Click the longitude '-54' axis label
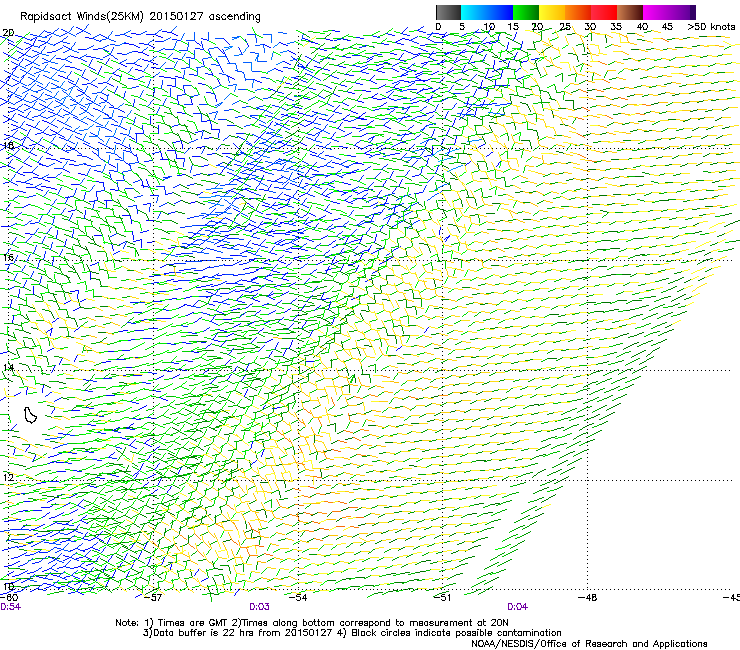 [298, 598]
